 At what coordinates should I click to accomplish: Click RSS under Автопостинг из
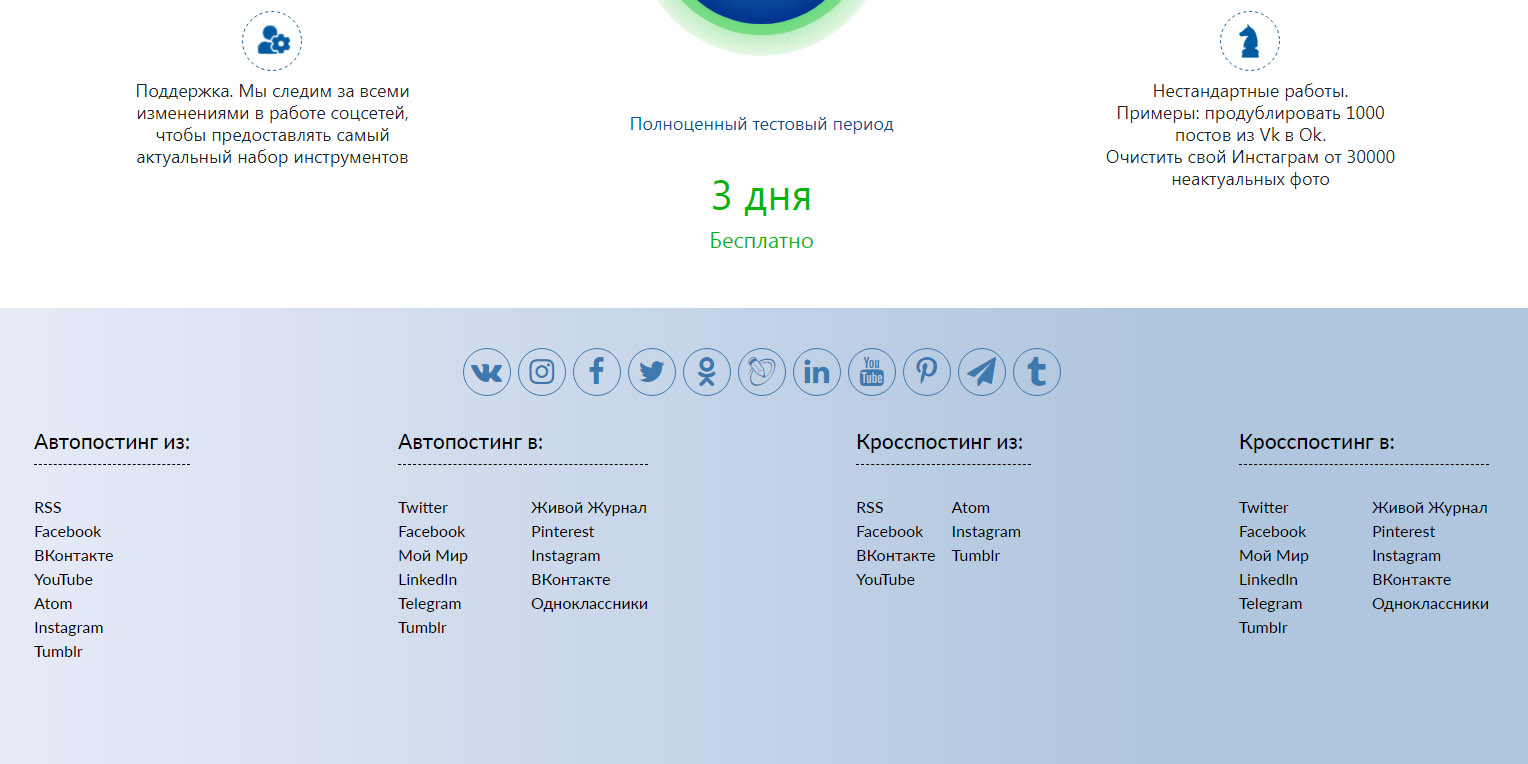pos(48,508)
